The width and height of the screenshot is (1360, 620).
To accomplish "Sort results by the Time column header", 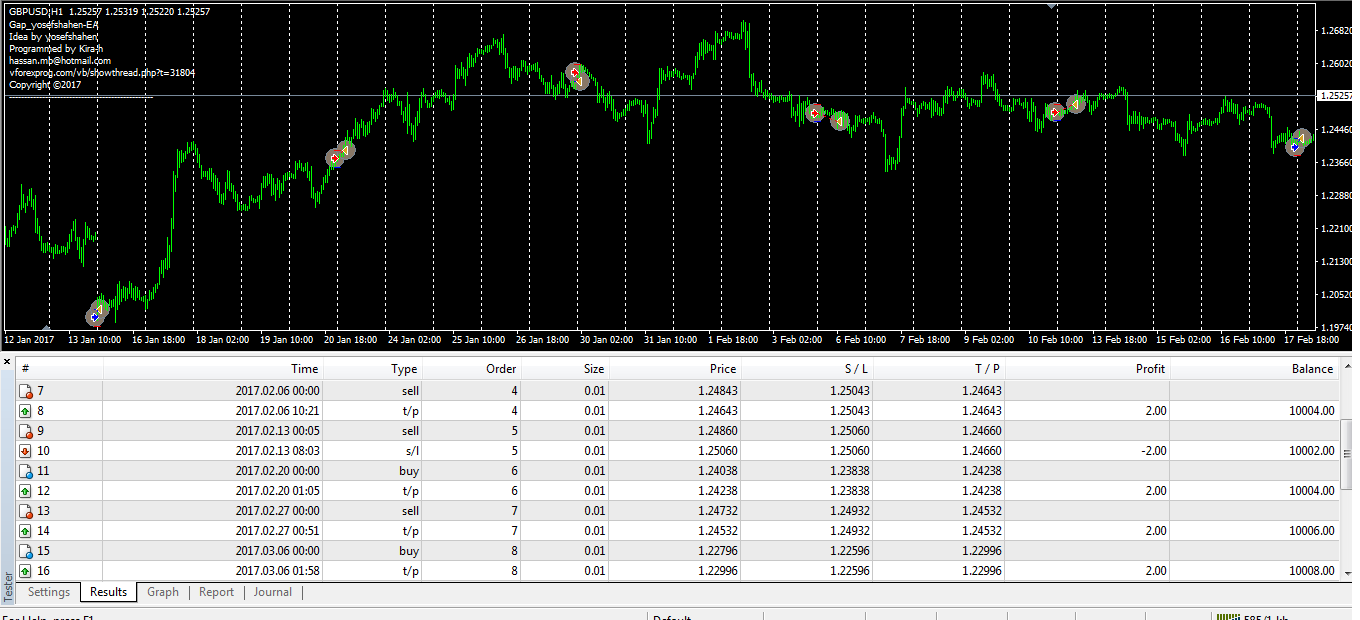I will pyautogui.click(x=213, y=369).
